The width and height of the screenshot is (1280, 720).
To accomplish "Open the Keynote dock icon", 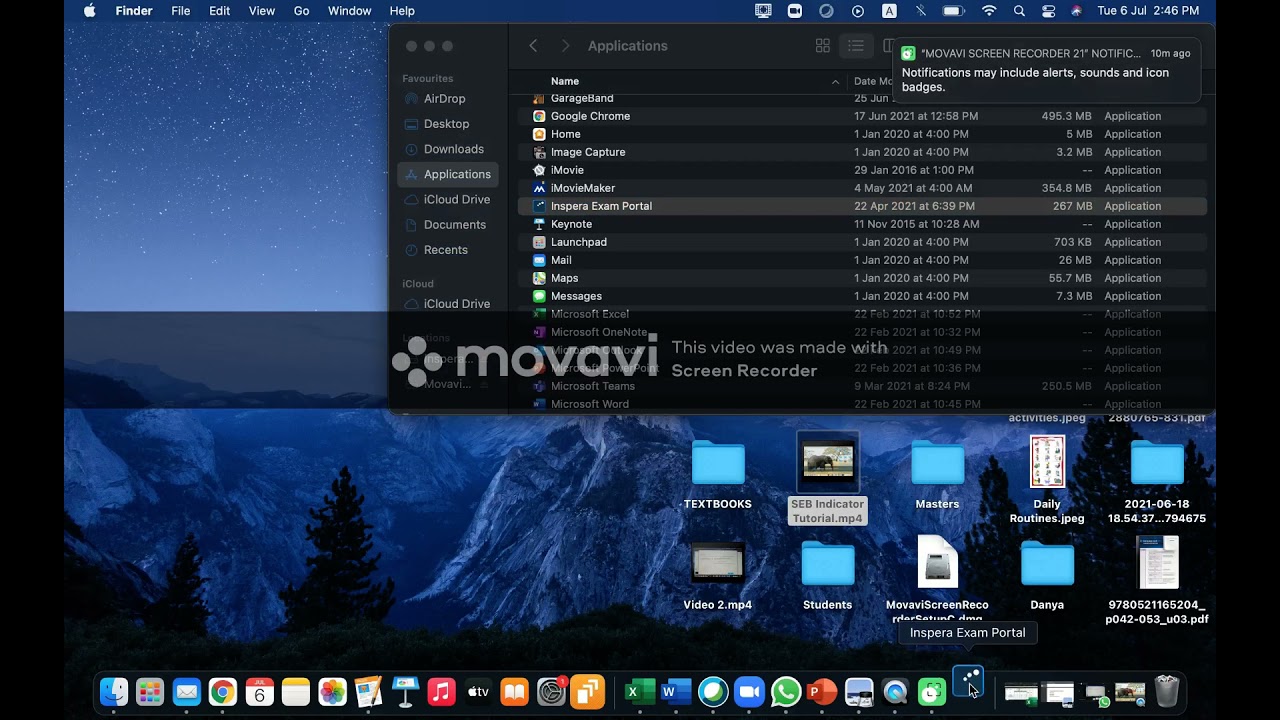I will point(405,692).
